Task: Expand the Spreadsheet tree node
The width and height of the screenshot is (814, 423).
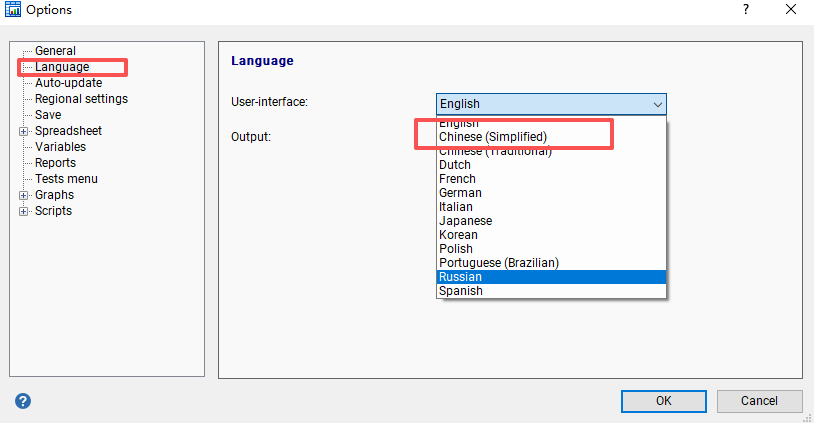Action: [23, 131]
